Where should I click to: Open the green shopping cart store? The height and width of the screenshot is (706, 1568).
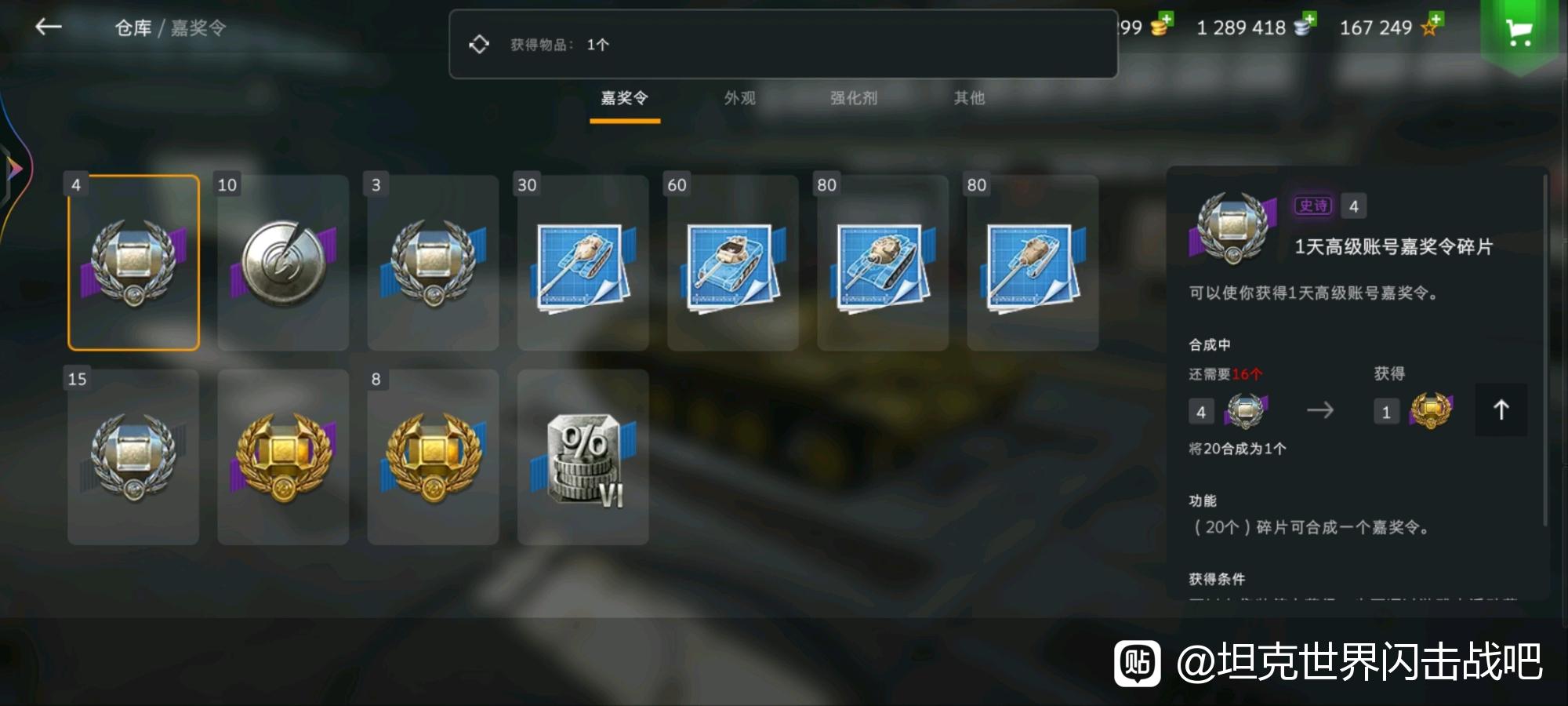click(1519, 31)
